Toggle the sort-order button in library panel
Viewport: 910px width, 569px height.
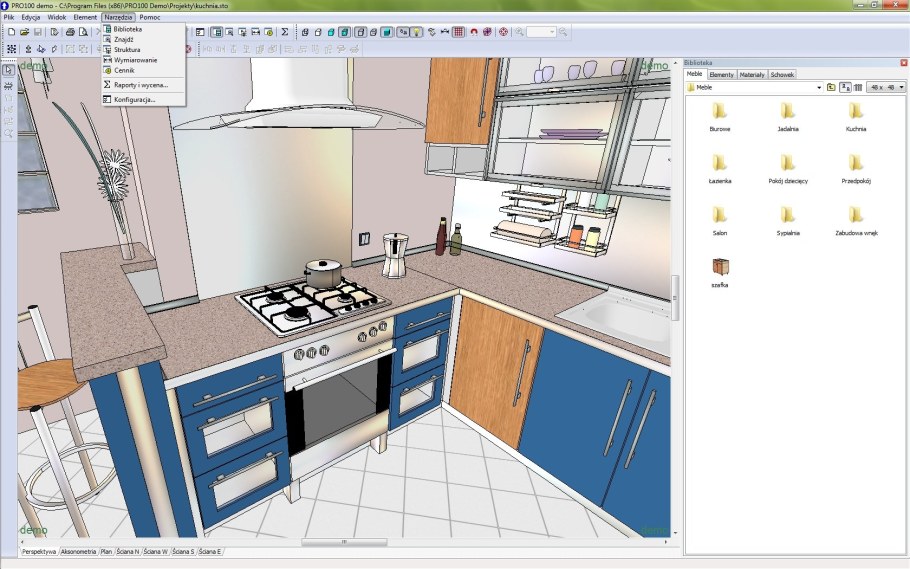pos(845,88)
